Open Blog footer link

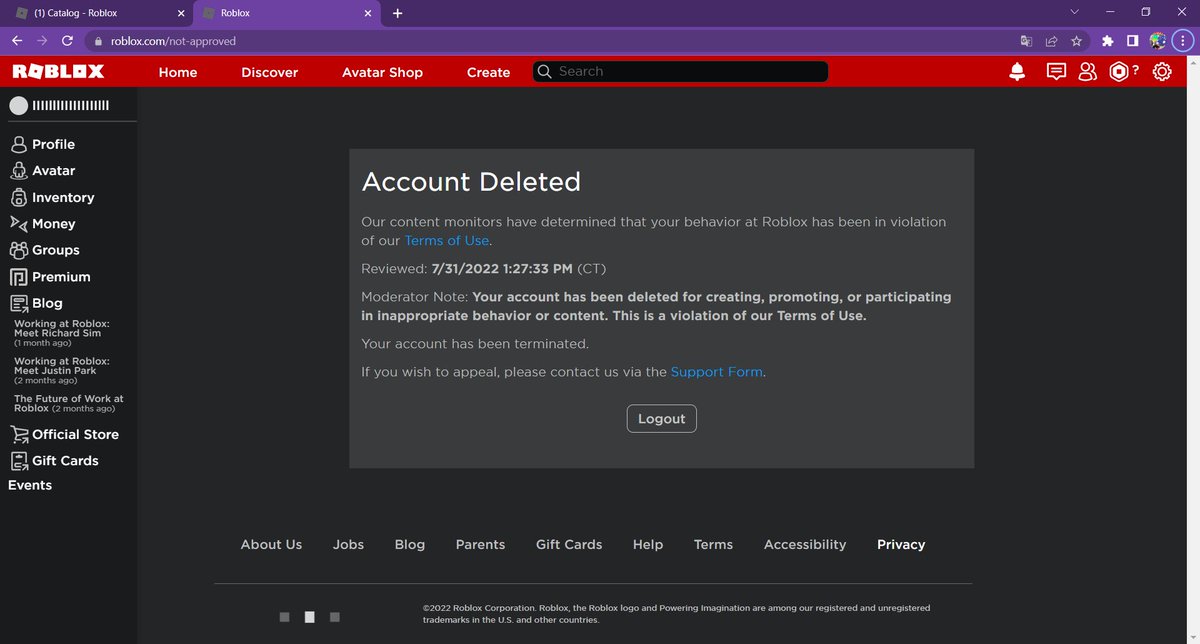410,545
